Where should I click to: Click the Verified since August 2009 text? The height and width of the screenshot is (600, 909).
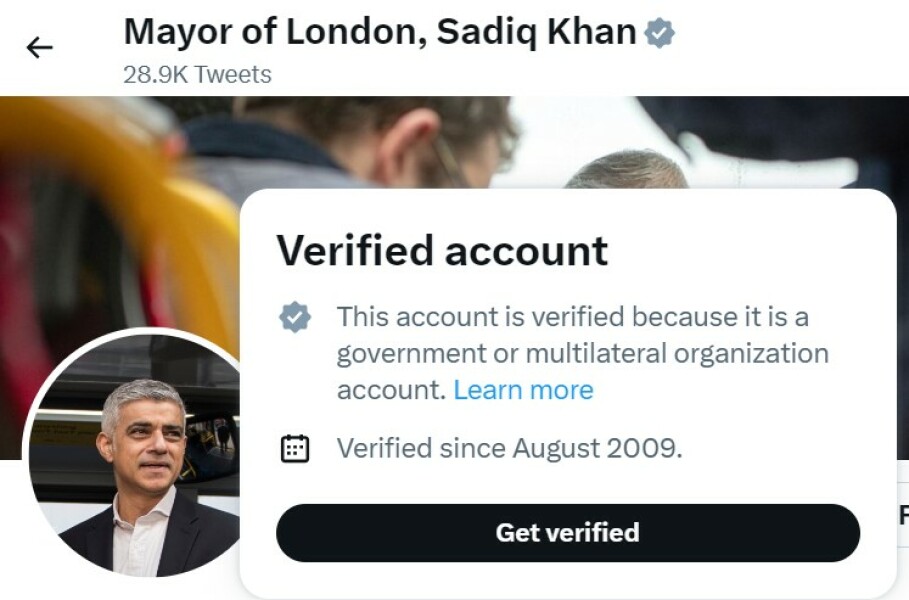(509, 448)
